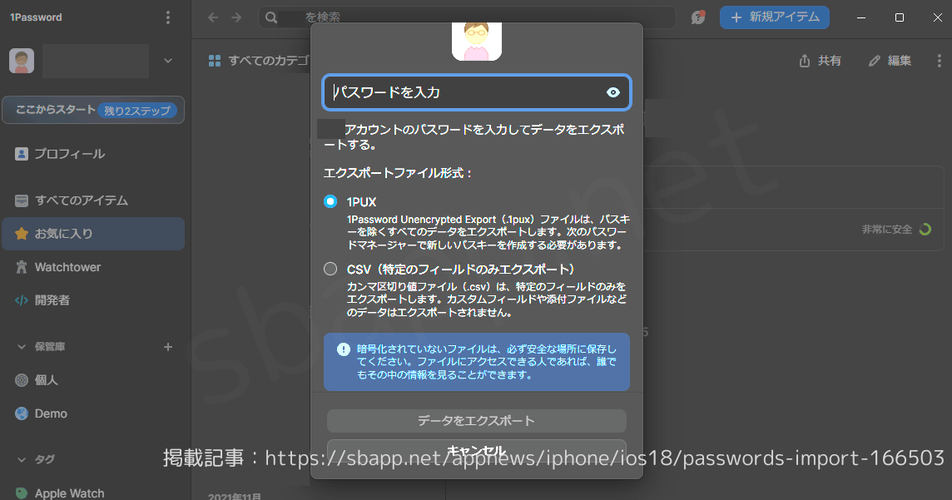
Task: Click the キャンセル button
Action: [x=477, y=451]
